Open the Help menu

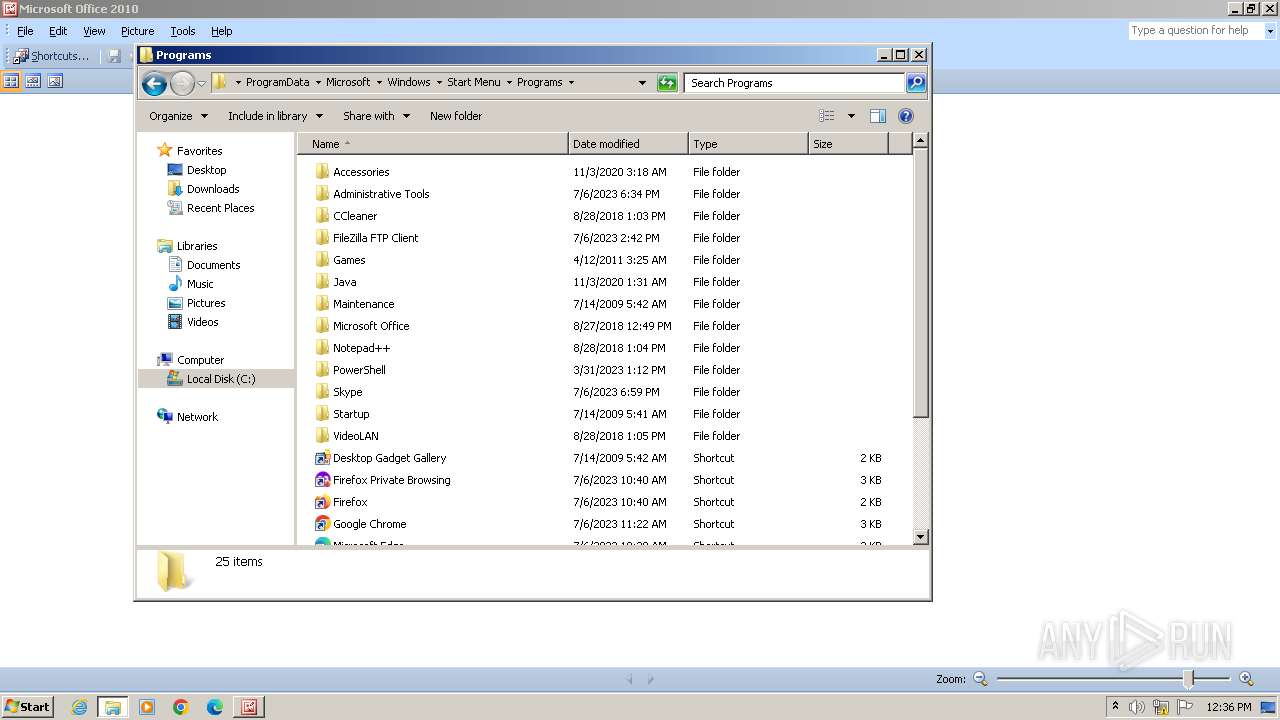click(222, 31)
